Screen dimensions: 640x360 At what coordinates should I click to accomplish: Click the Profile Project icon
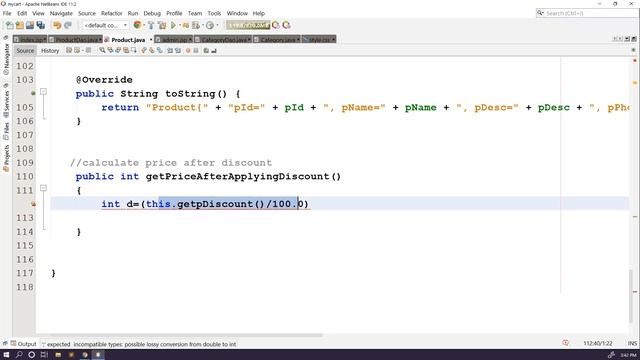(196, 25)
